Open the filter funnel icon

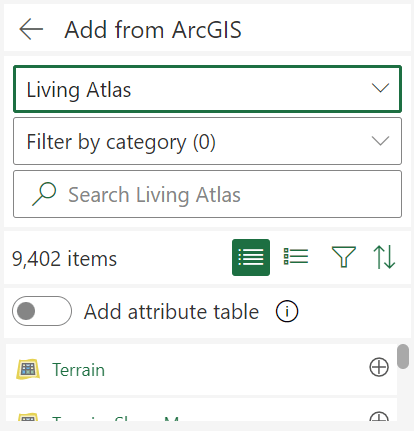coord(344,257)
